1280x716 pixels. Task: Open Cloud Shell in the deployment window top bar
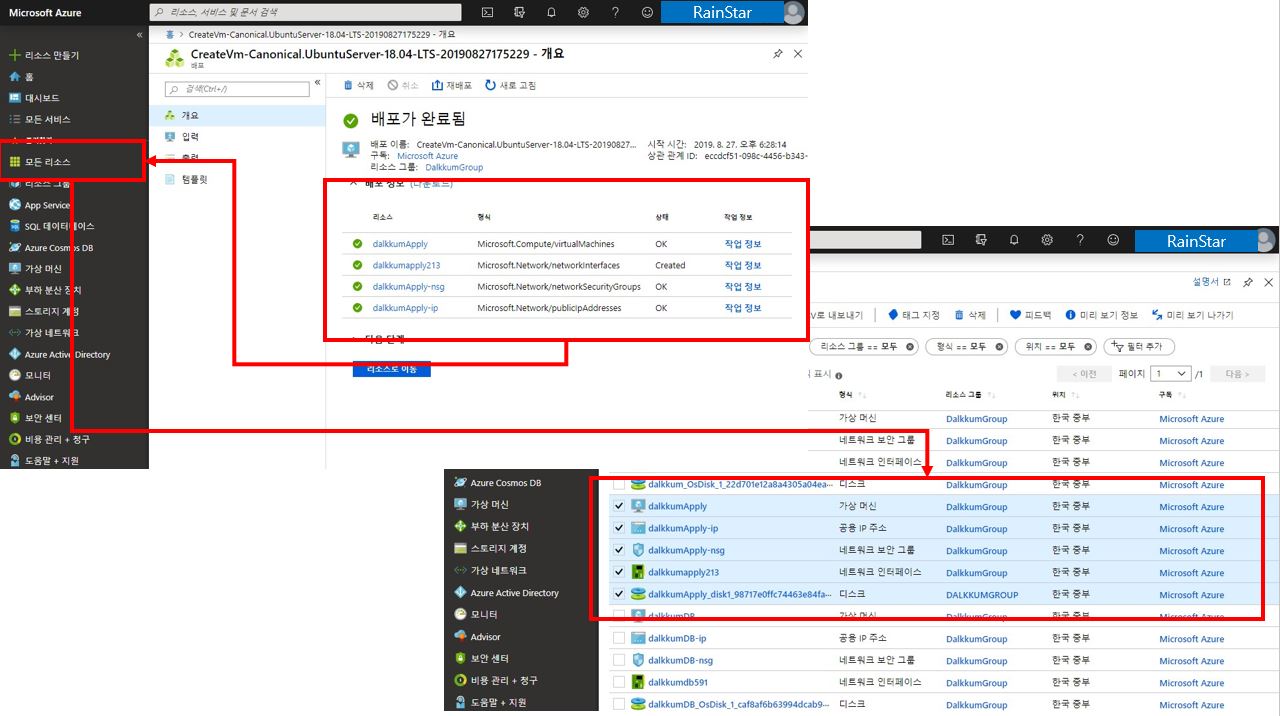(x=487, y=13)
